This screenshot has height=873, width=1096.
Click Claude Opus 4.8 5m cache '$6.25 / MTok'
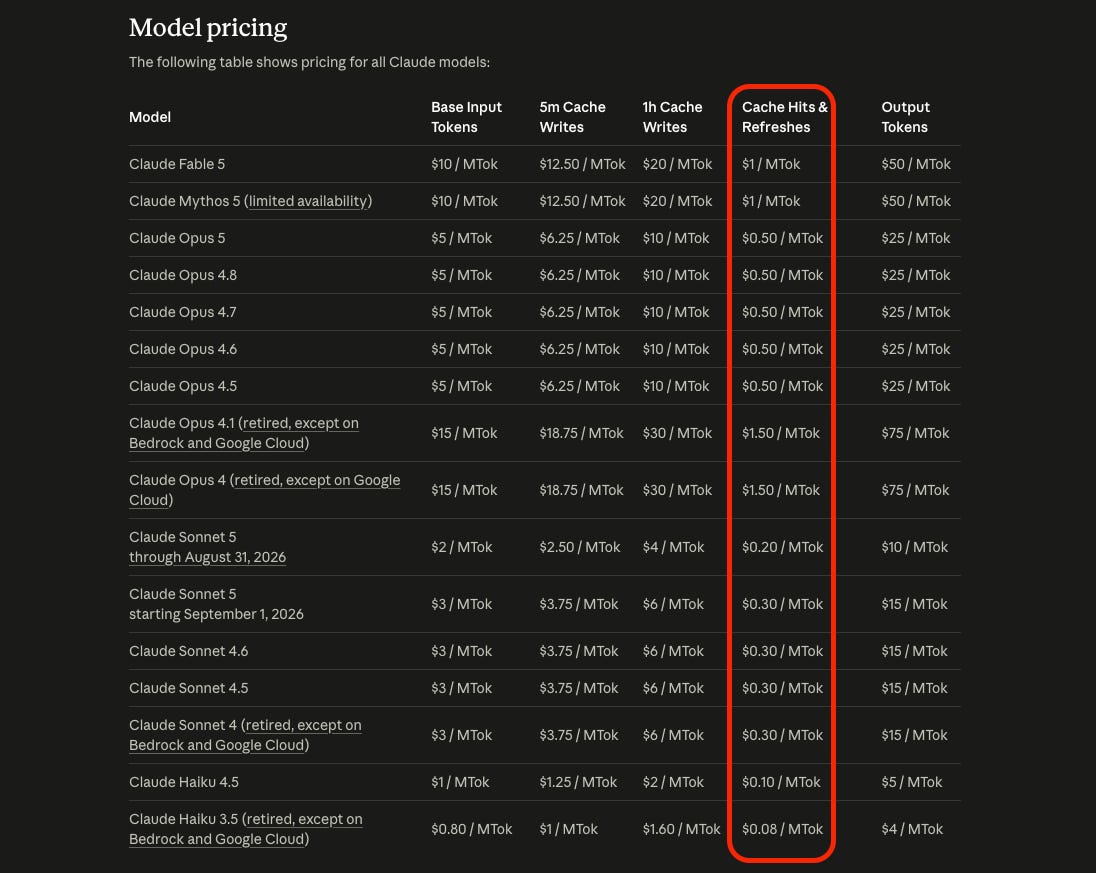(x=579, y=275)
